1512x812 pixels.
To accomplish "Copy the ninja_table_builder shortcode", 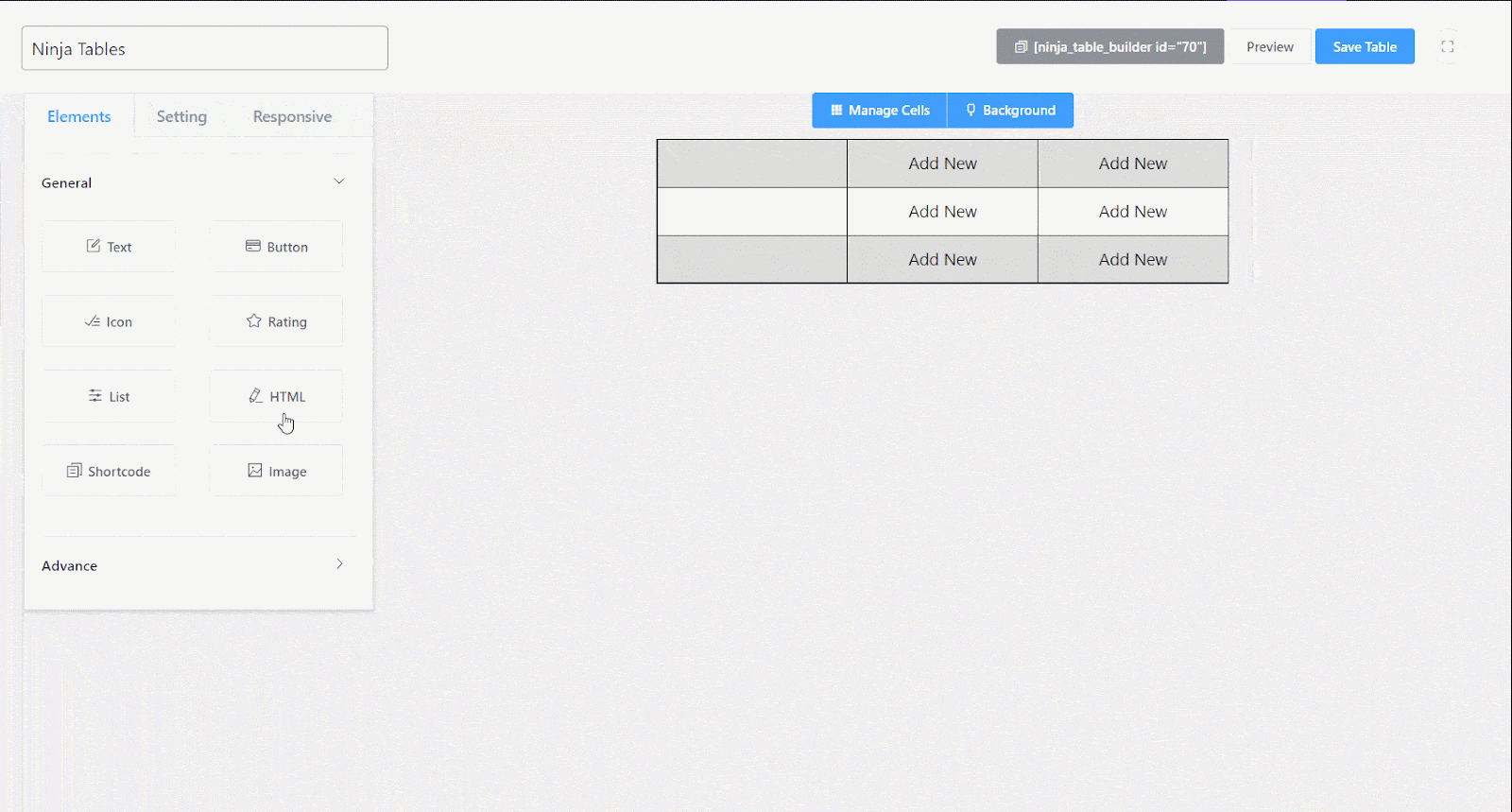I will [x=1110, y=46].
